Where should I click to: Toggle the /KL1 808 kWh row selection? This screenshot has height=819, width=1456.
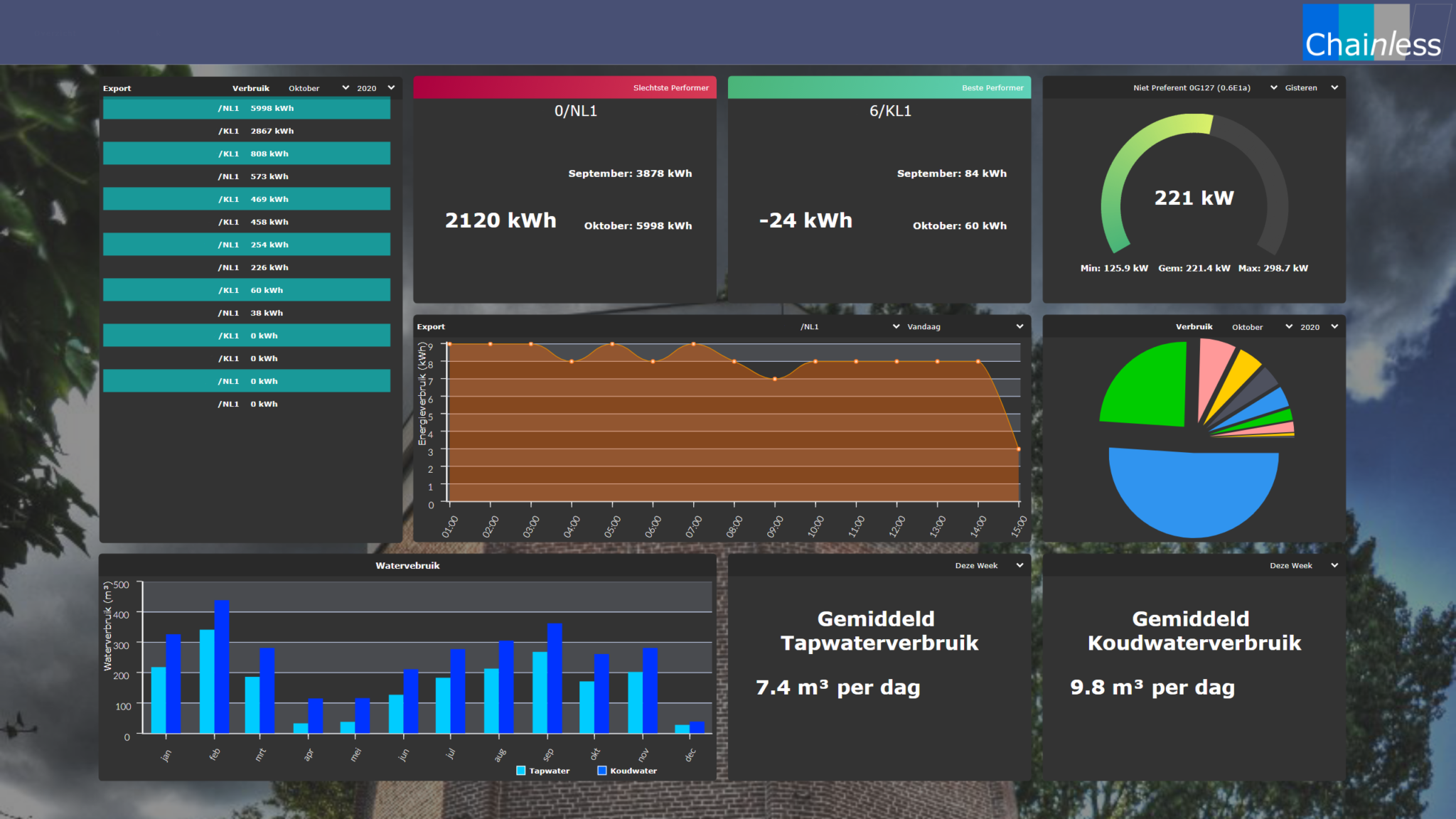point(246,153)
